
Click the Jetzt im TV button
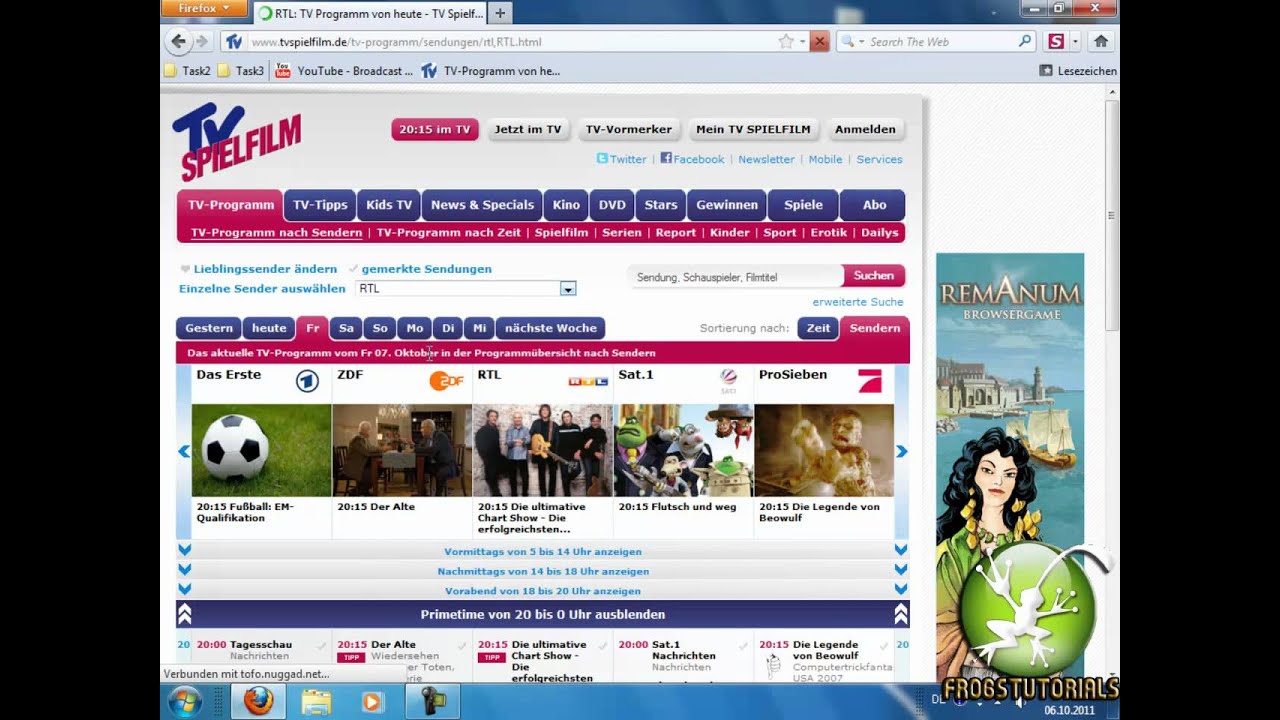[528, 129]
